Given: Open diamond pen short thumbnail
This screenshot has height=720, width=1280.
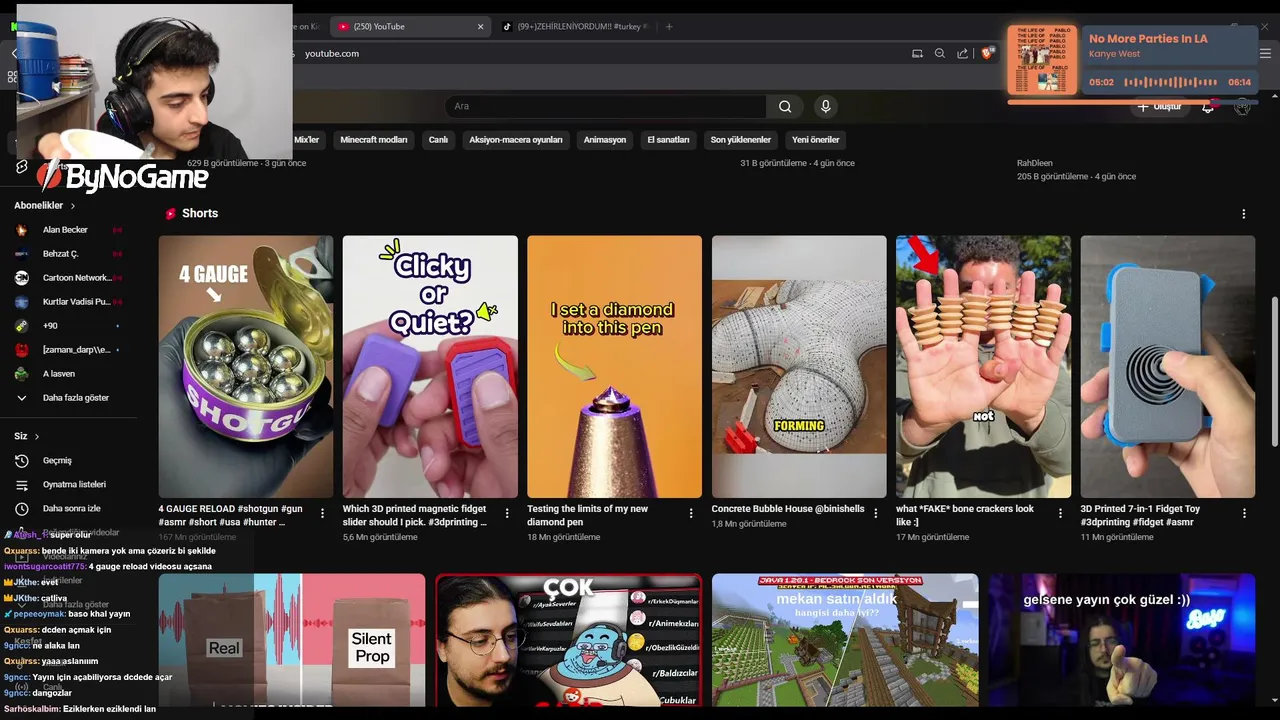Looking at the screenshot, I should 614,367.
